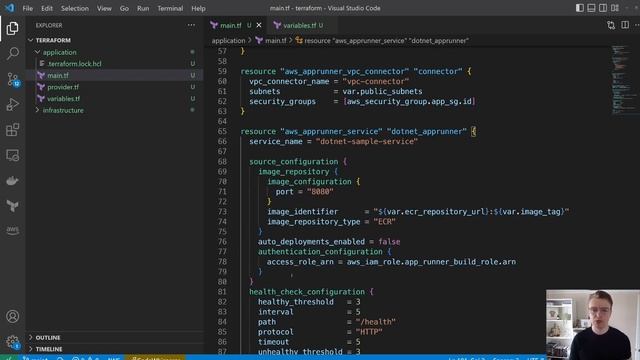Open Run and Debug view icon
This screenshot has width=640, height=360.
[12, 104]
